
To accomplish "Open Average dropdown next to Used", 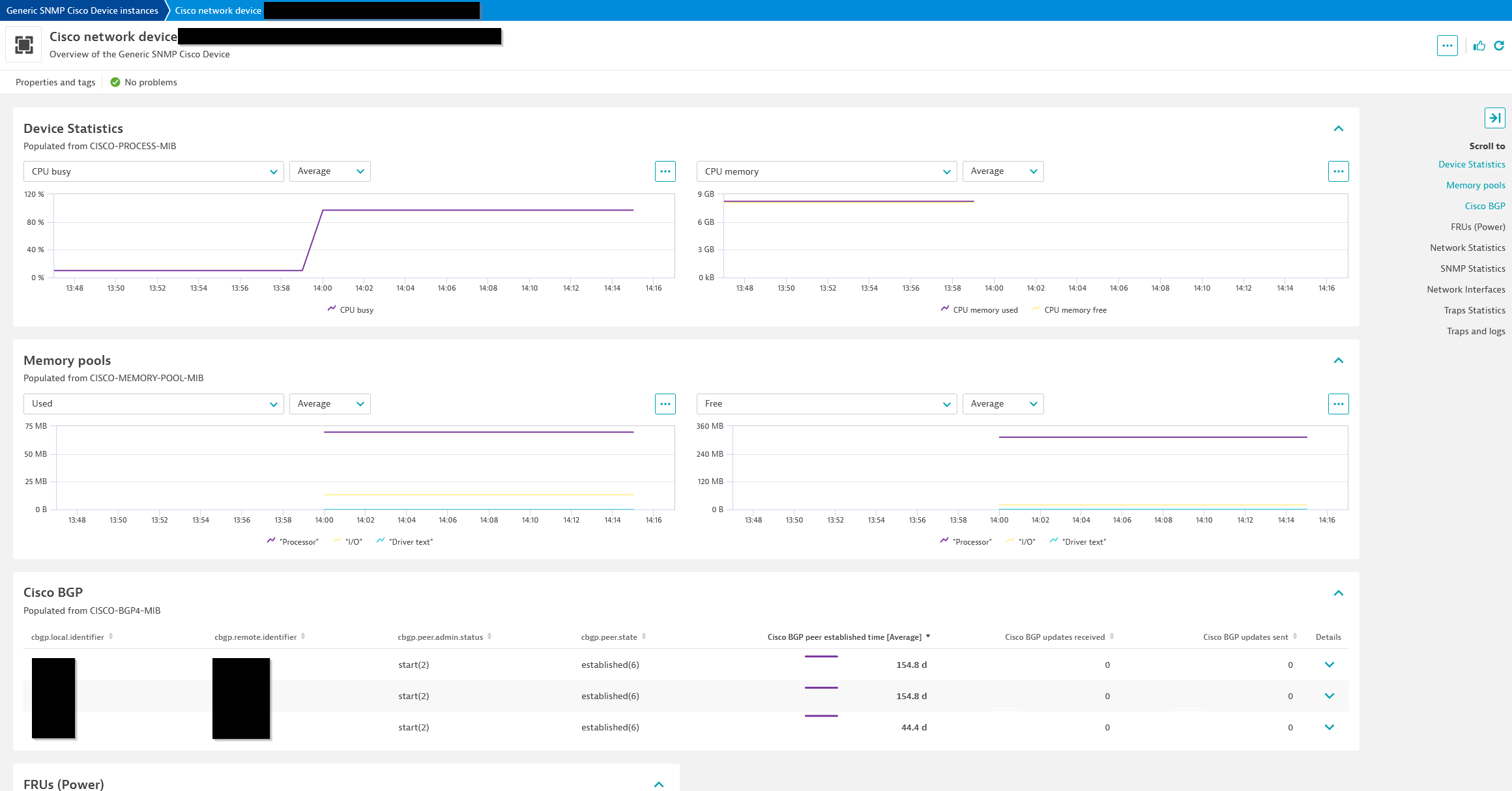I will point(330,404).
